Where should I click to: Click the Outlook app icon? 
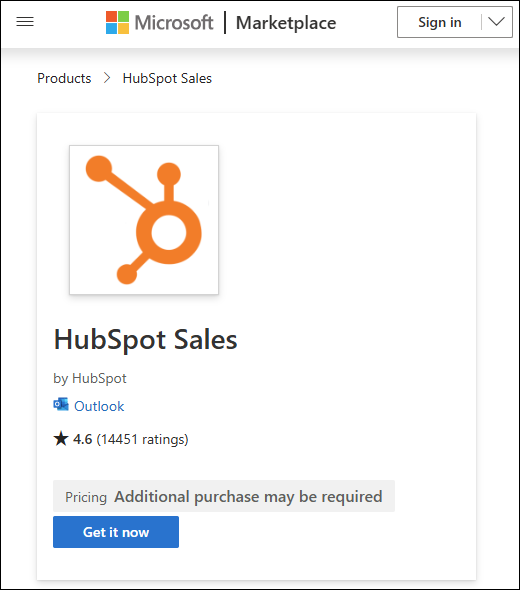(x=61, y=404)
